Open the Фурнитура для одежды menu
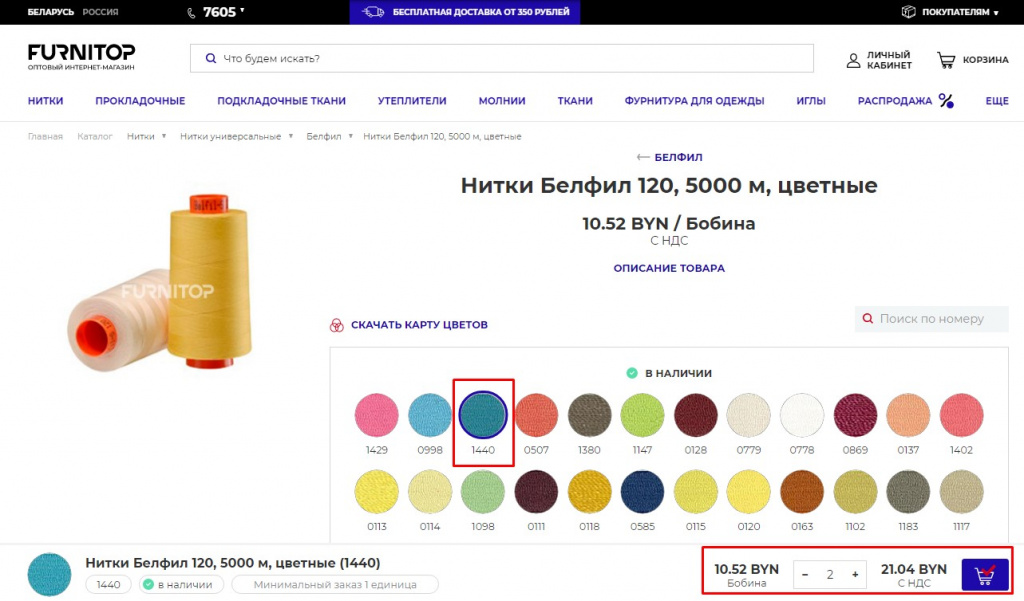1024x601 pixels. click(x=694, y=101)
